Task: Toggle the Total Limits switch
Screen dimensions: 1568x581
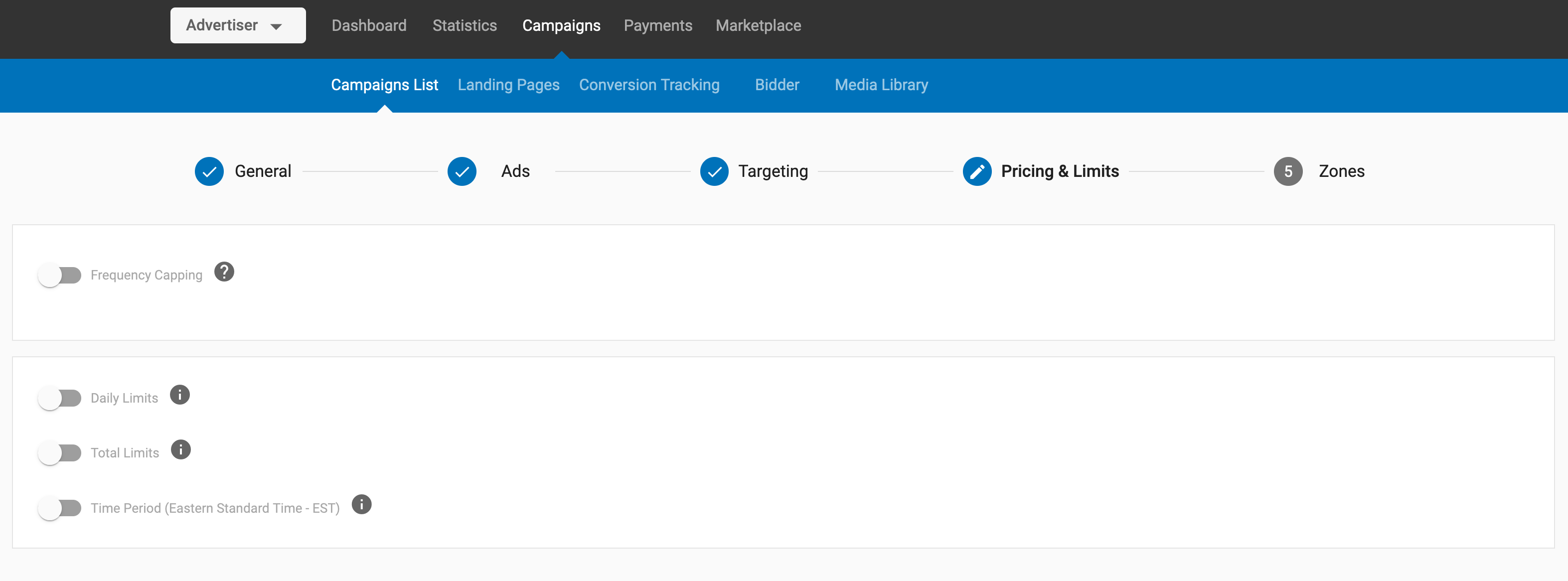Action: click(60, 453)
